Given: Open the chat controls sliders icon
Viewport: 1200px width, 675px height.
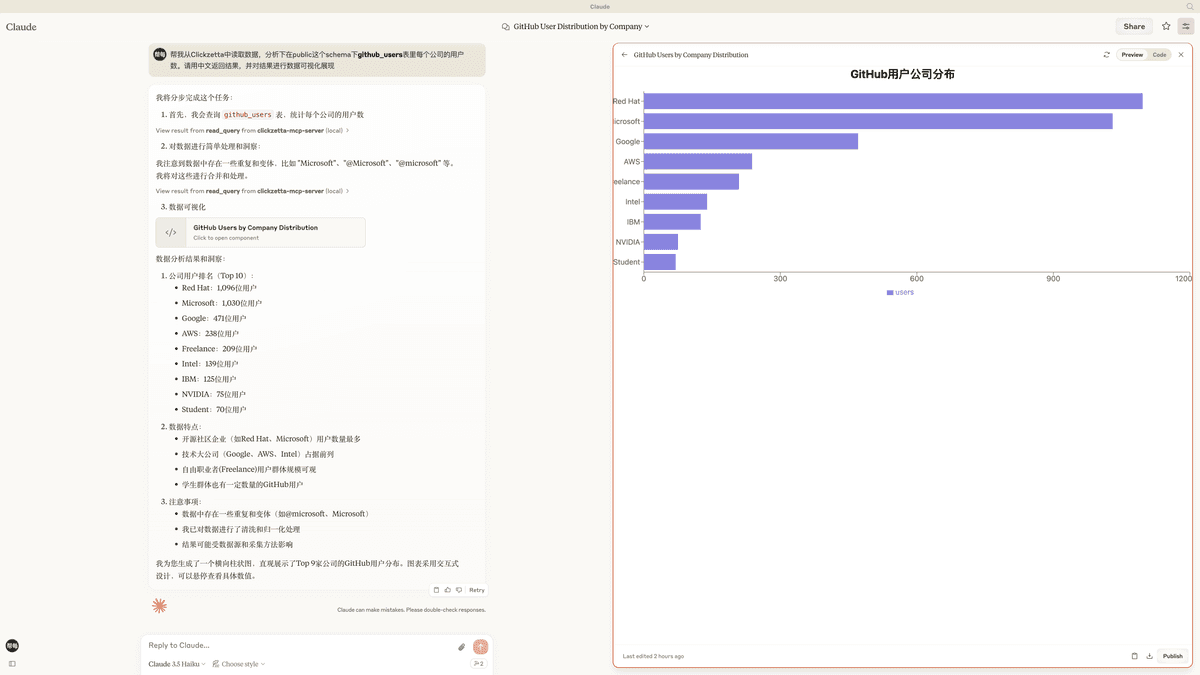Looking at the screenshot, I should tap(1186, 27).
